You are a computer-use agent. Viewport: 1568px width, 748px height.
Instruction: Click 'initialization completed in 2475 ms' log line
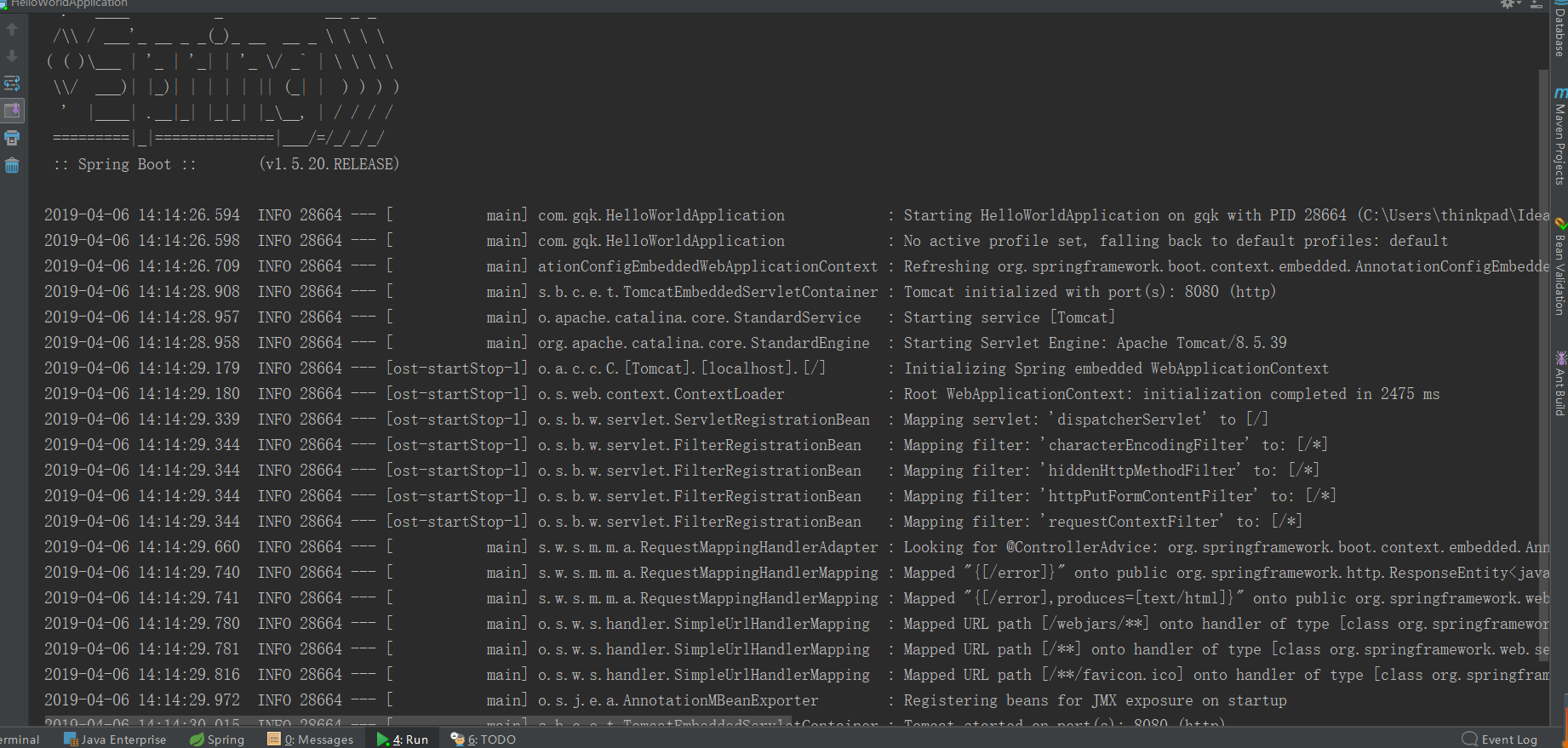[1171, 394]
